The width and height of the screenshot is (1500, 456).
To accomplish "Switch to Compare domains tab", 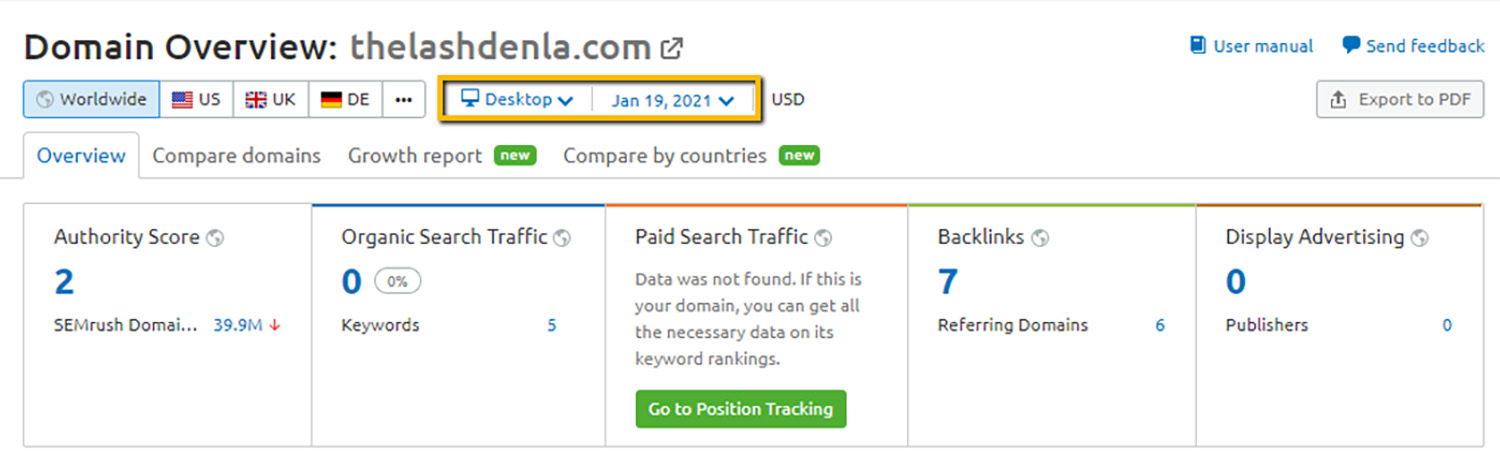I will [236, 156].
